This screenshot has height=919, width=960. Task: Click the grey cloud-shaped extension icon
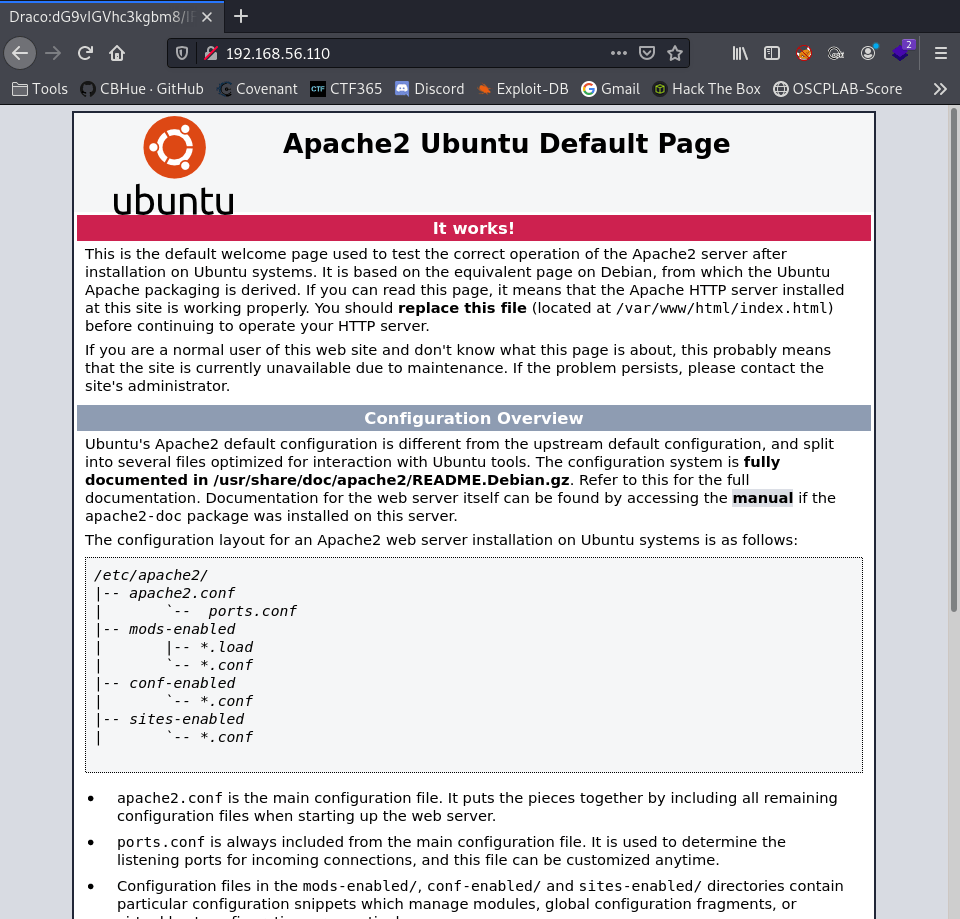pyautogui.click(x=836, y=53)
